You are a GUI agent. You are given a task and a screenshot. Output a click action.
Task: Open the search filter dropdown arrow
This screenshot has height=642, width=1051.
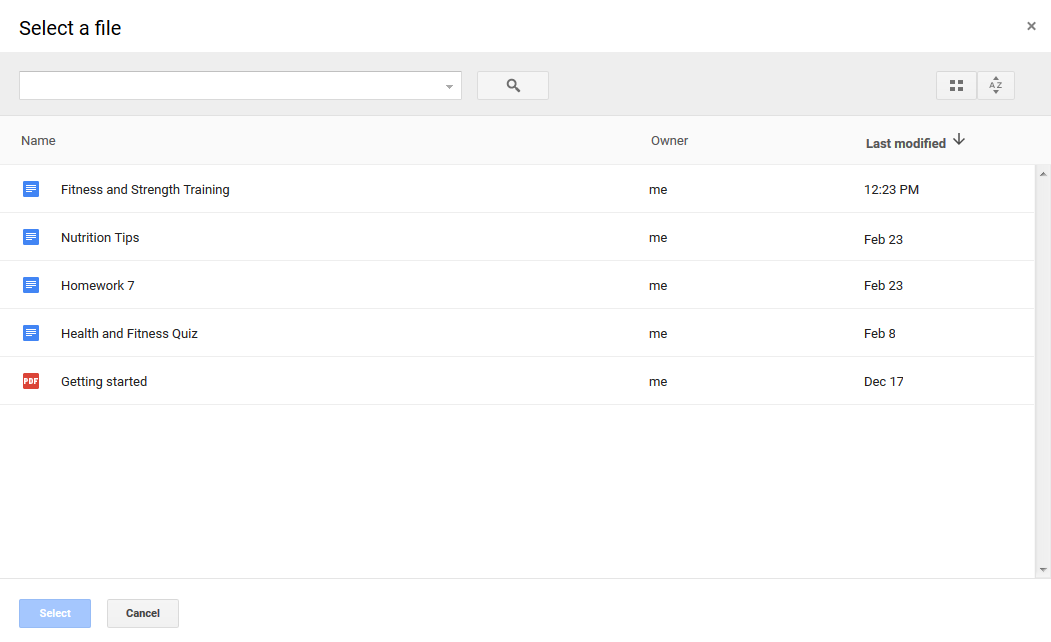point(448,86)
